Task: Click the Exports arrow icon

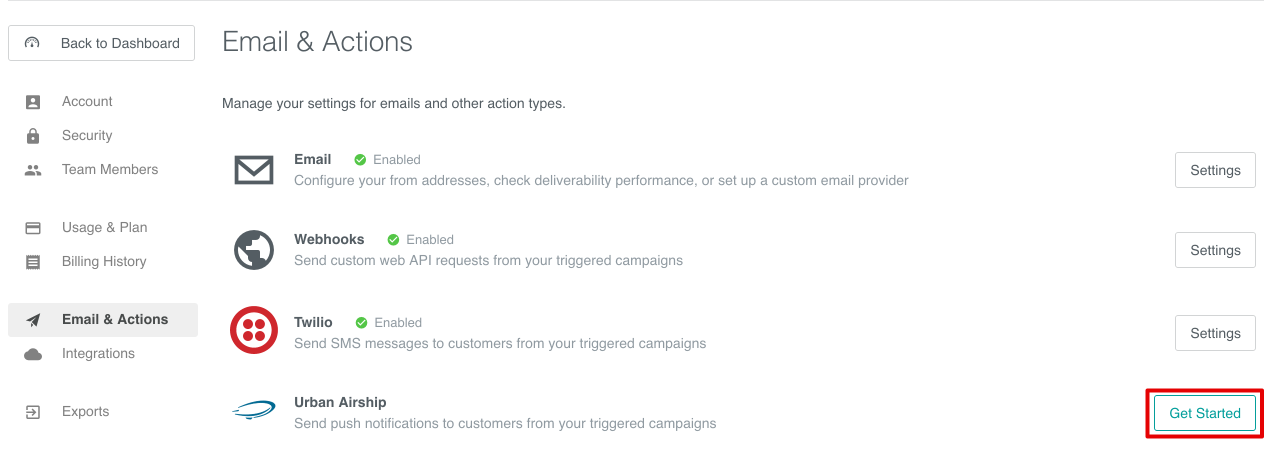Action: [33, 412]
